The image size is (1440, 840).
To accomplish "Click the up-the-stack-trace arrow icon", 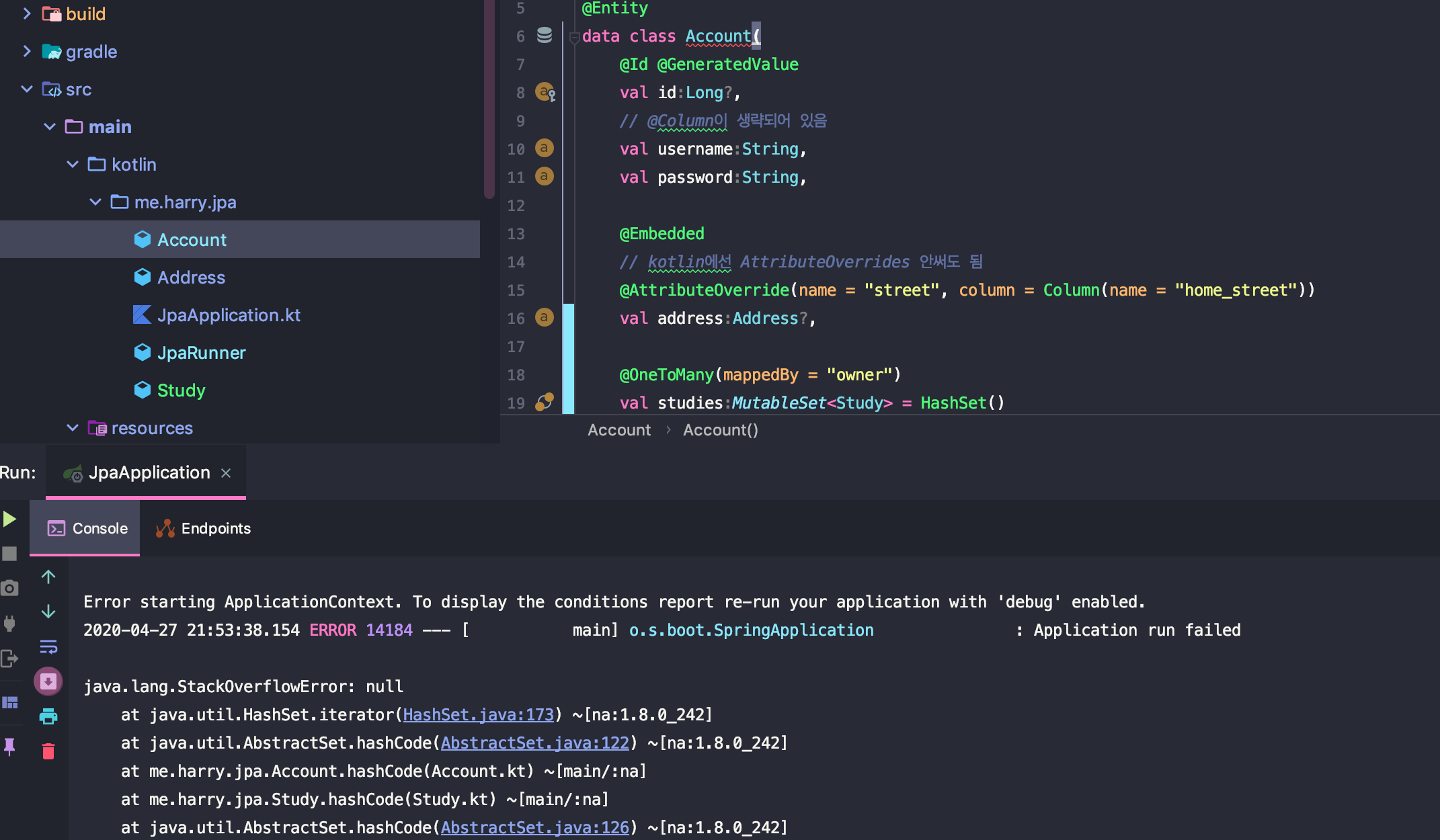I will click(48, 577).
